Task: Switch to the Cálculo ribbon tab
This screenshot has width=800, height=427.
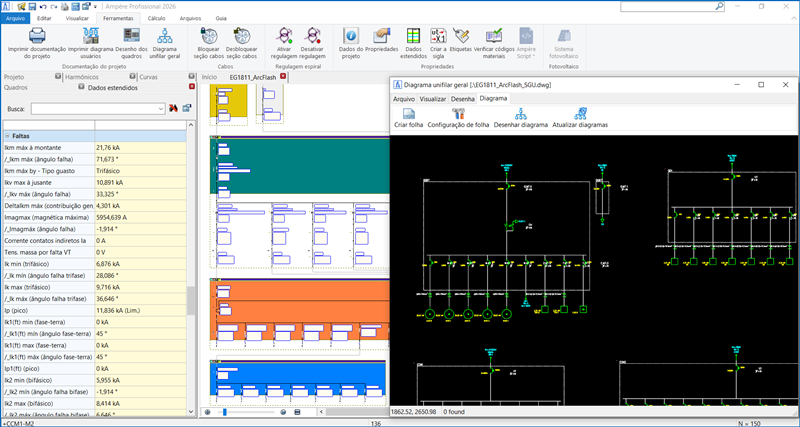Action: 156,18
